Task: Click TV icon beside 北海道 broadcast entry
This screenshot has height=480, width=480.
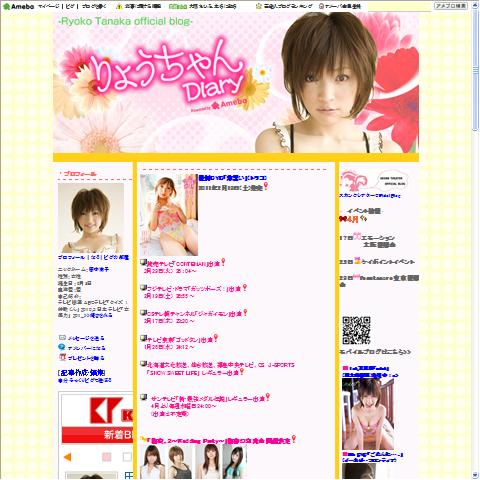Action: coord(143,364)
